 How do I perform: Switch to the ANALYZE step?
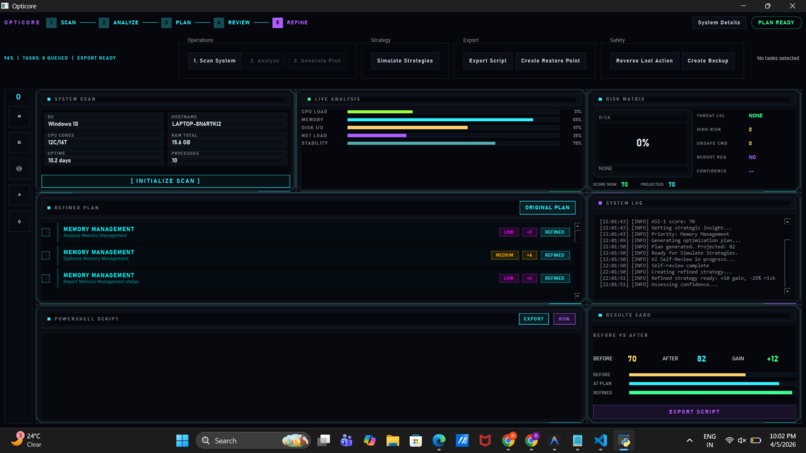click(x=126, y=23)
